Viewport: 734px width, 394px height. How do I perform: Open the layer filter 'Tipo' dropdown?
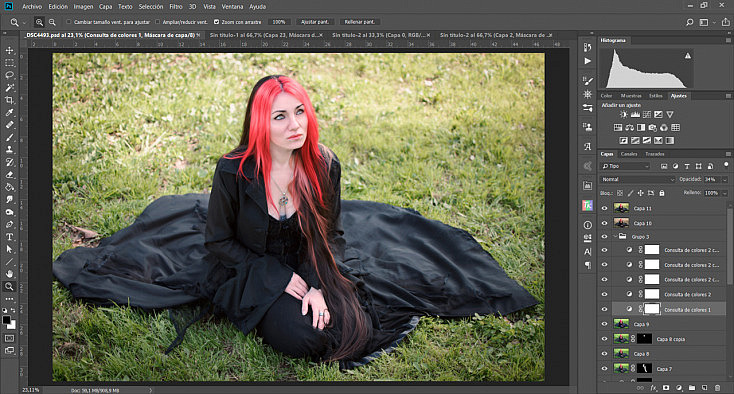(x=626, y=166)
